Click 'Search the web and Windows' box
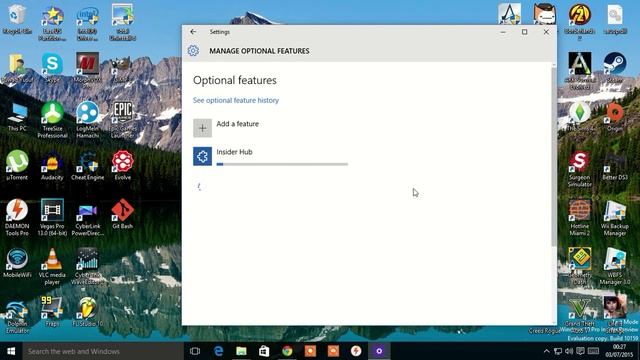640x360 pixels. pos(103,351)
